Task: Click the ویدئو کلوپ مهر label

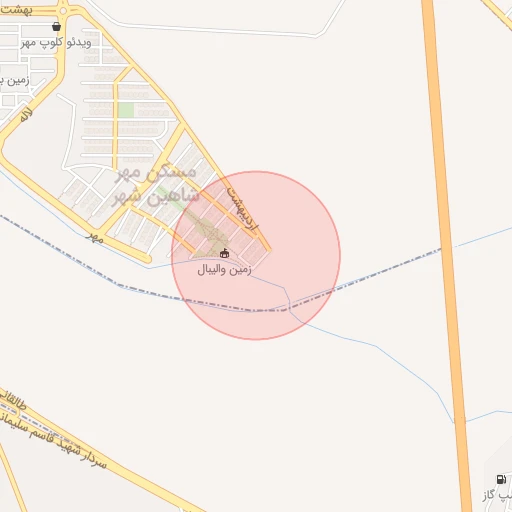Action: (56, 43)
